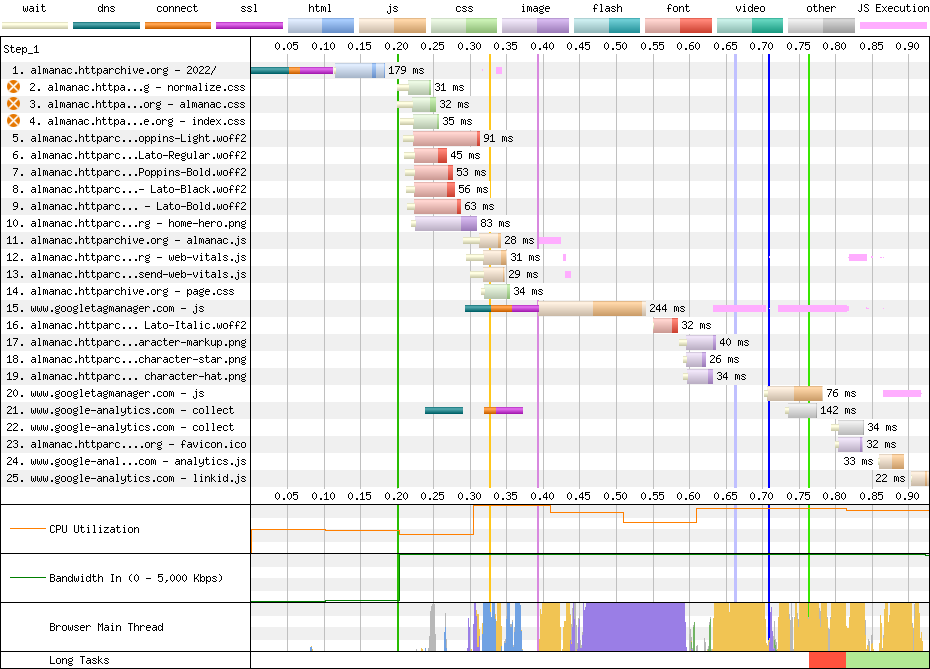
Task: Click the CPU Utilization graph label
Action: 94,529
